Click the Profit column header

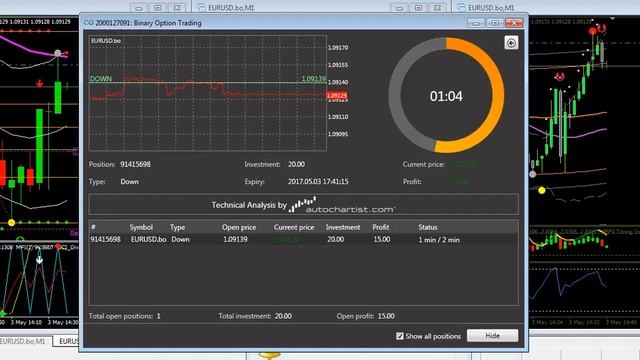(x=380, y=227)
